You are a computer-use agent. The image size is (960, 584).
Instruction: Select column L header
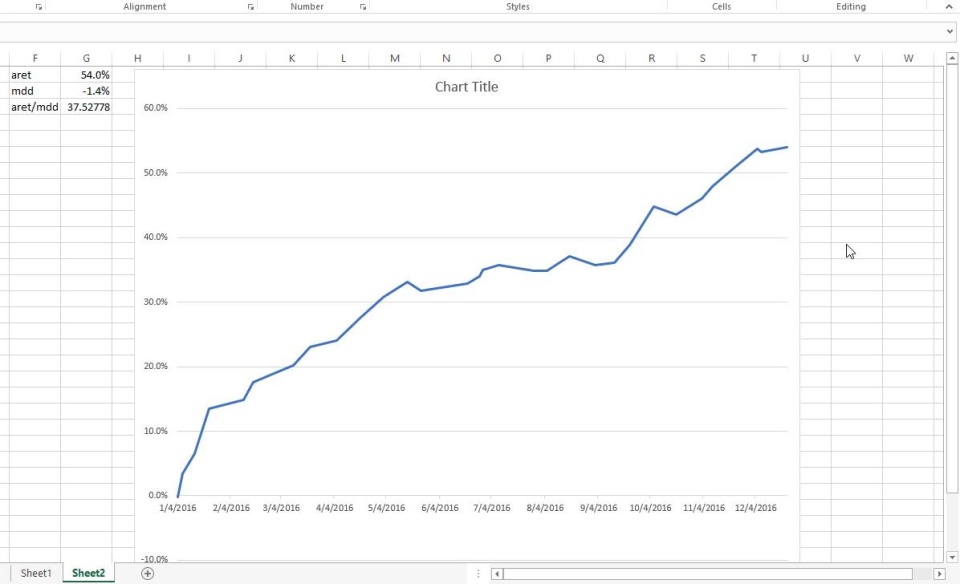pyautogui.click(x=343, y=58)
